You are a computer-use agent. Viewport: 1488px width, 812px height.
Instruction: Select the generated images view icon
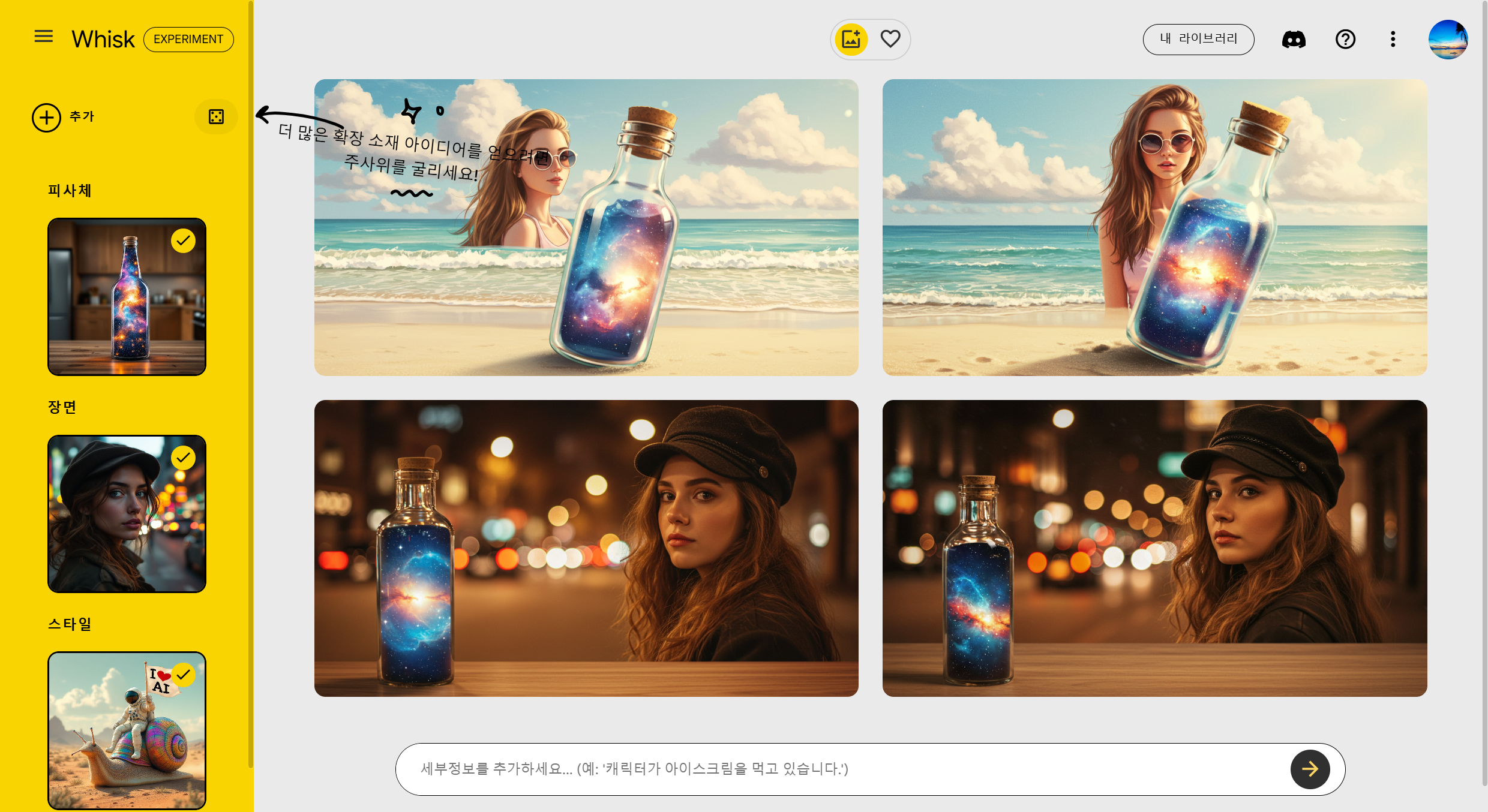point(851,40)
